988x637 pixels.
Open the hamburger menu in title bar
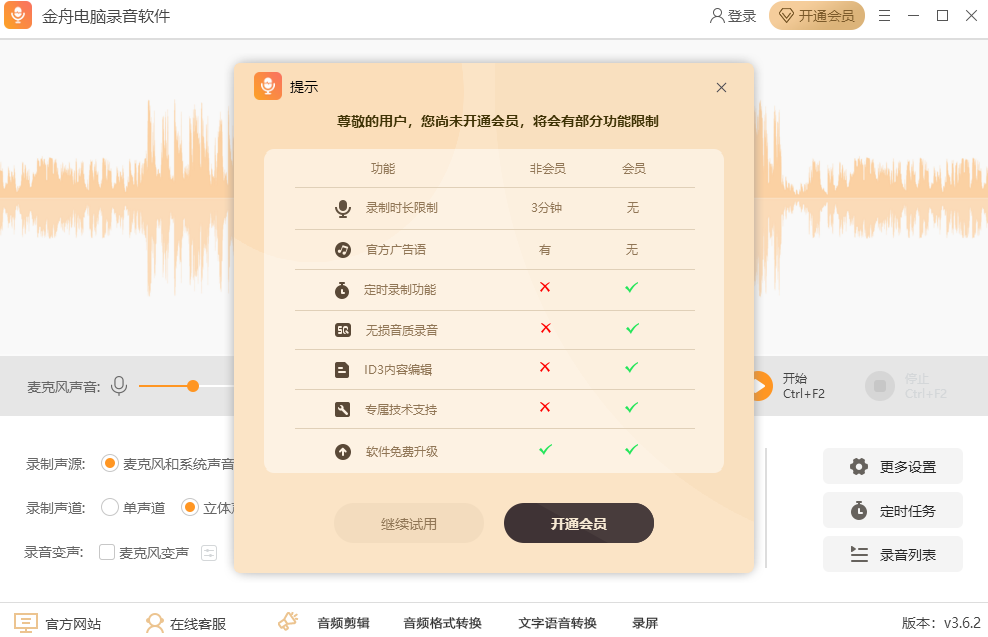coord(884,16)
